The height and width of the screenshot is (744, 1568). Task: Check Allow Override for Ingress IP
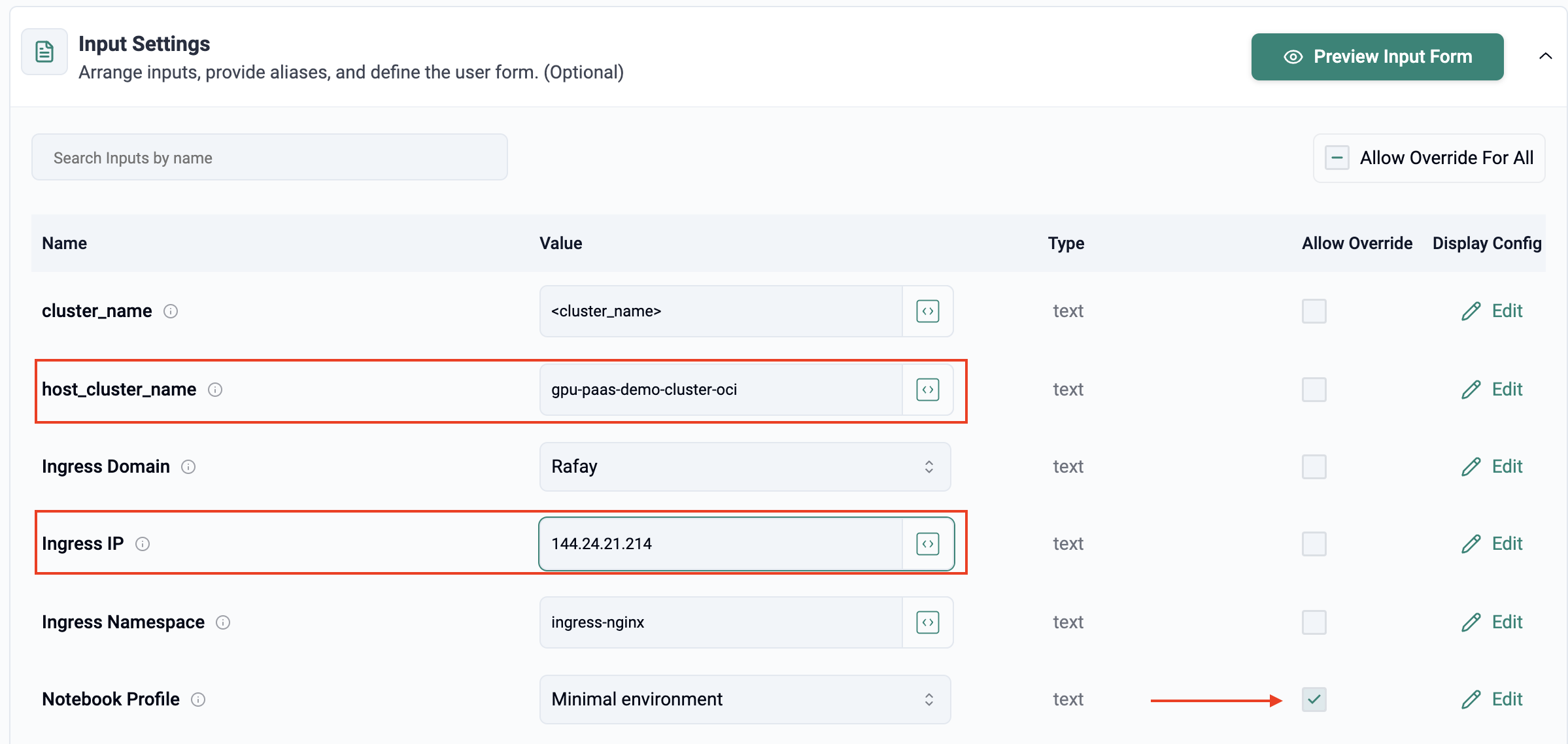coord(1314,544)
